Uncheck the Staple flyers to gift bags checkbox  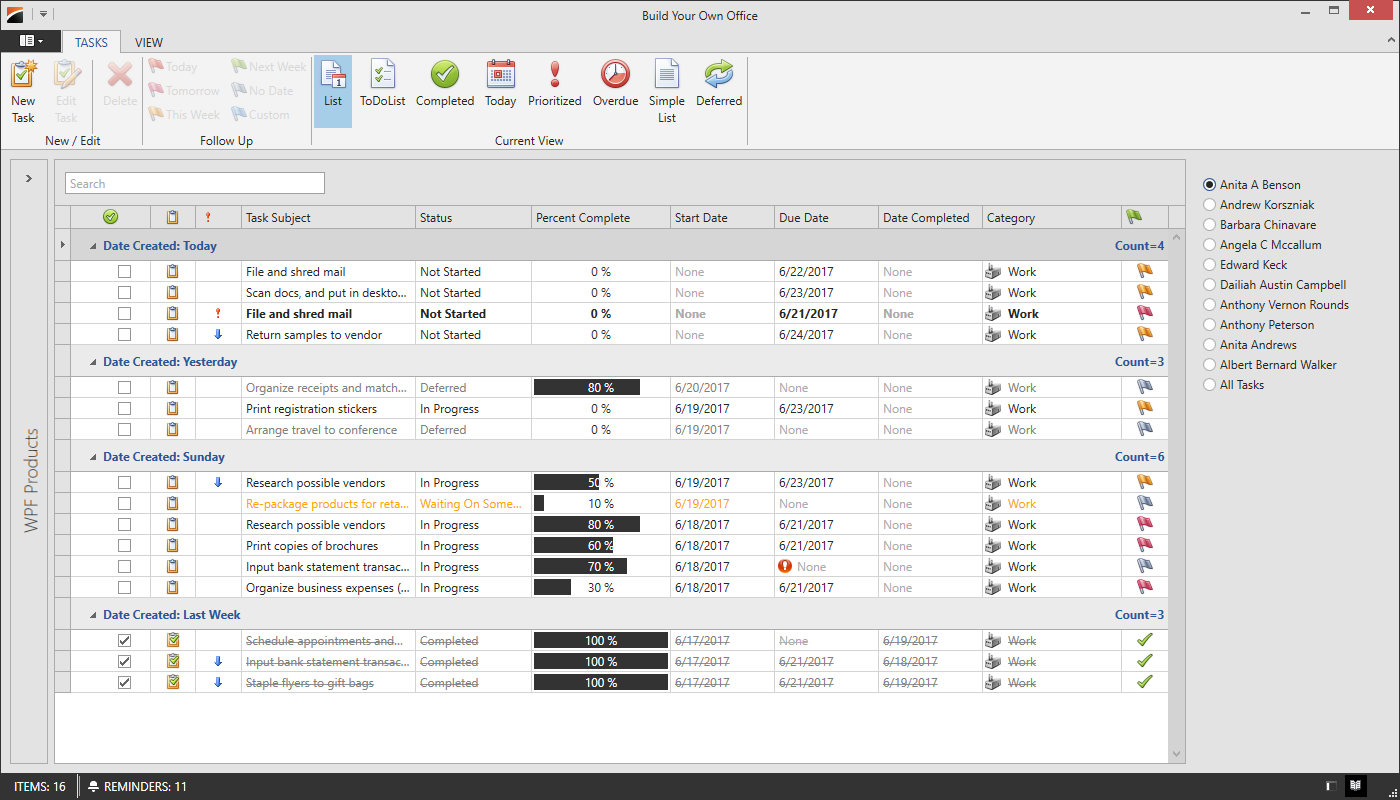[124, 683]
